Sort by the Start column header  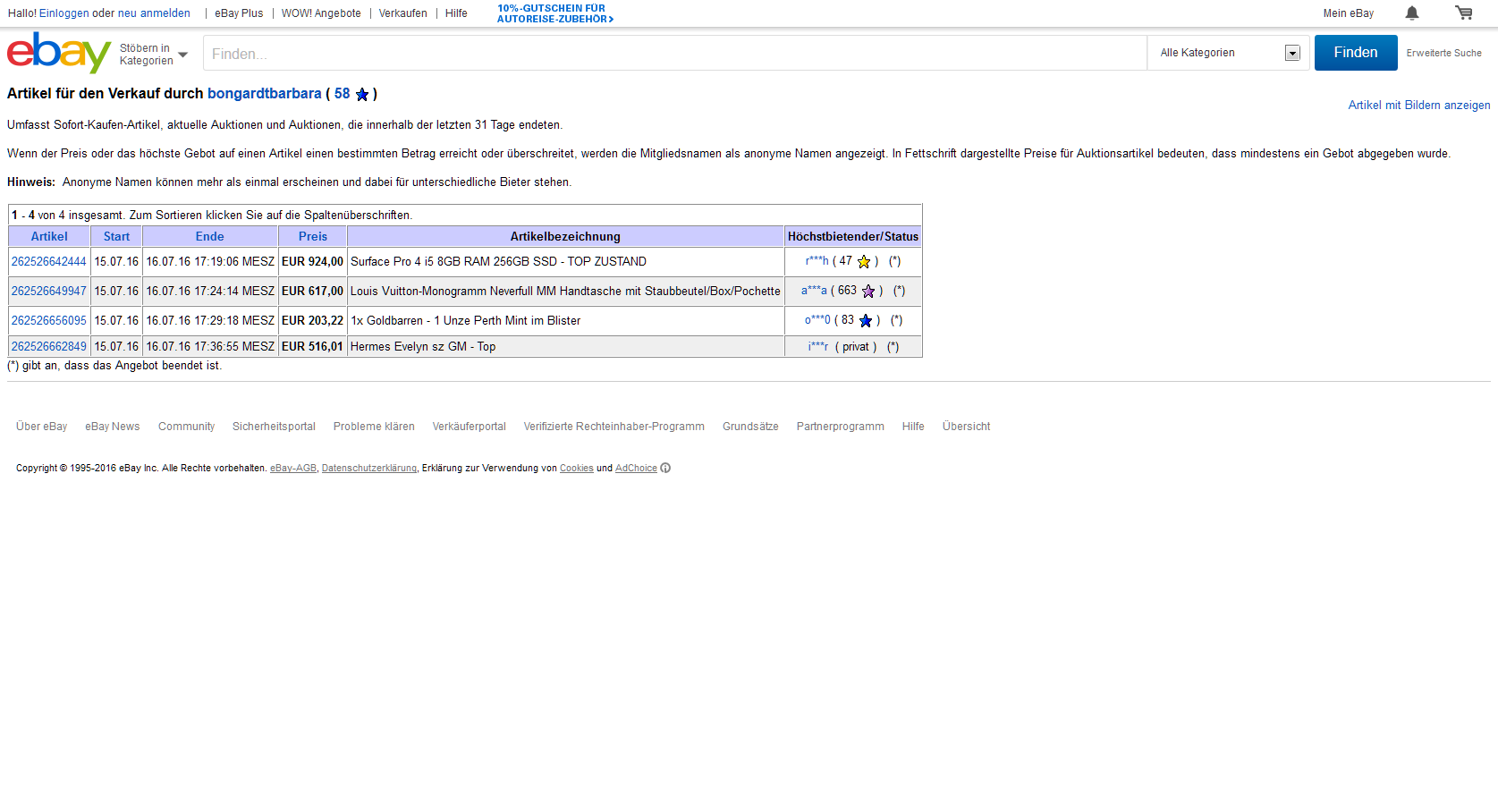(x=116, y=237)
